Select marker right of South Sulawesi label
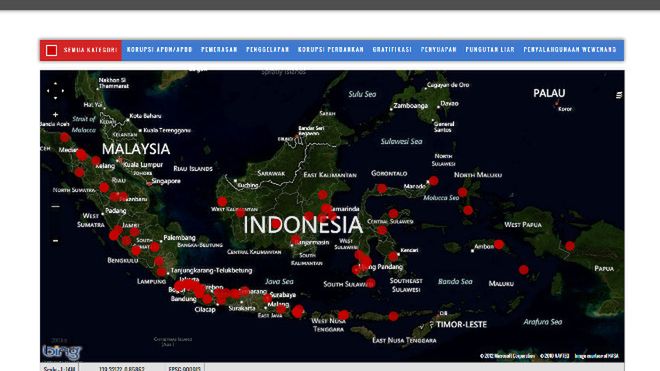The image size is (660, 371). [370, 283]
